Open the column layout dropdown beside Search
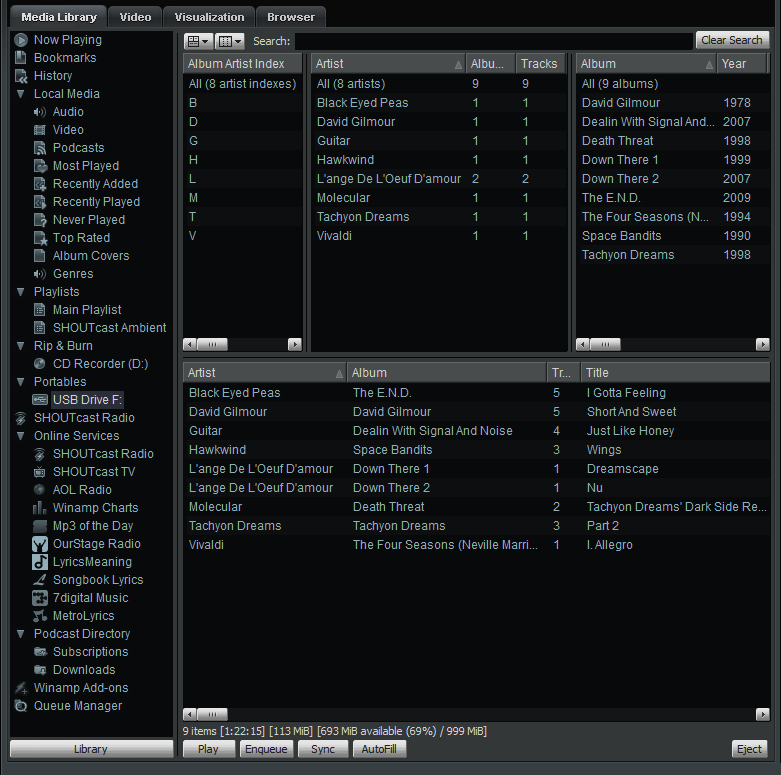 [x=230, y=41]
